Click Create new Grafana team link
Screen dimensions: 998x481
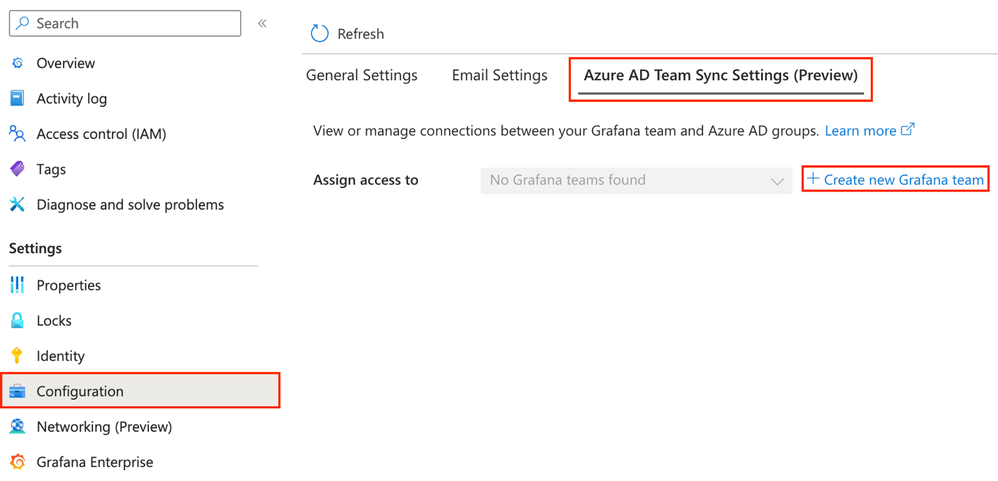coord(896,180)
